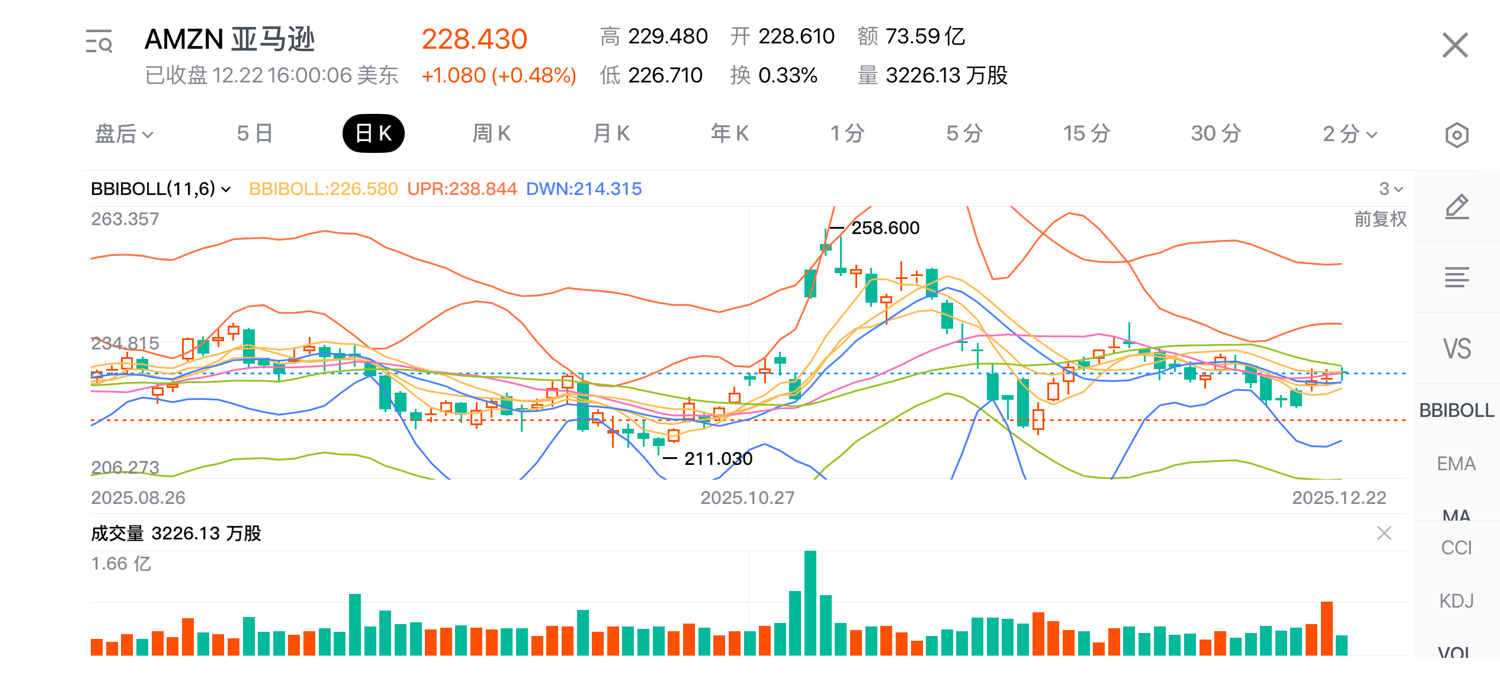Select the 30分 chart tab

tap(1216, 134)
